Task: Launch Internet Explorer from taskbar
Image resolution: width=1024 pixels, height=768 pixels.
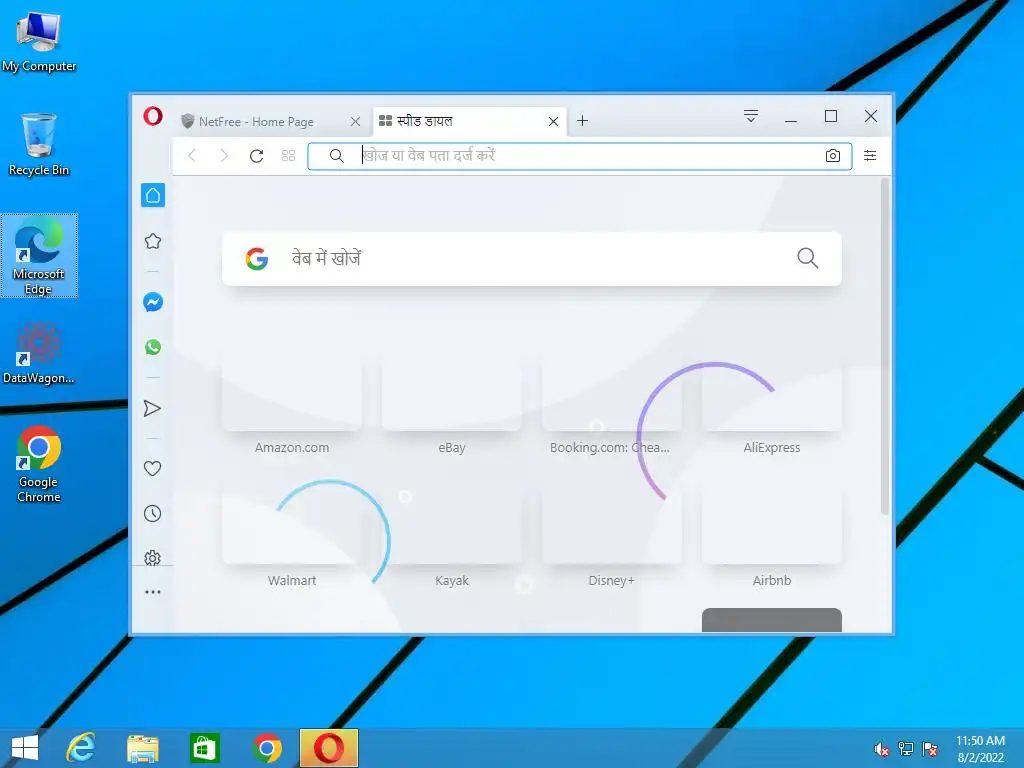Action: (80, 748)
